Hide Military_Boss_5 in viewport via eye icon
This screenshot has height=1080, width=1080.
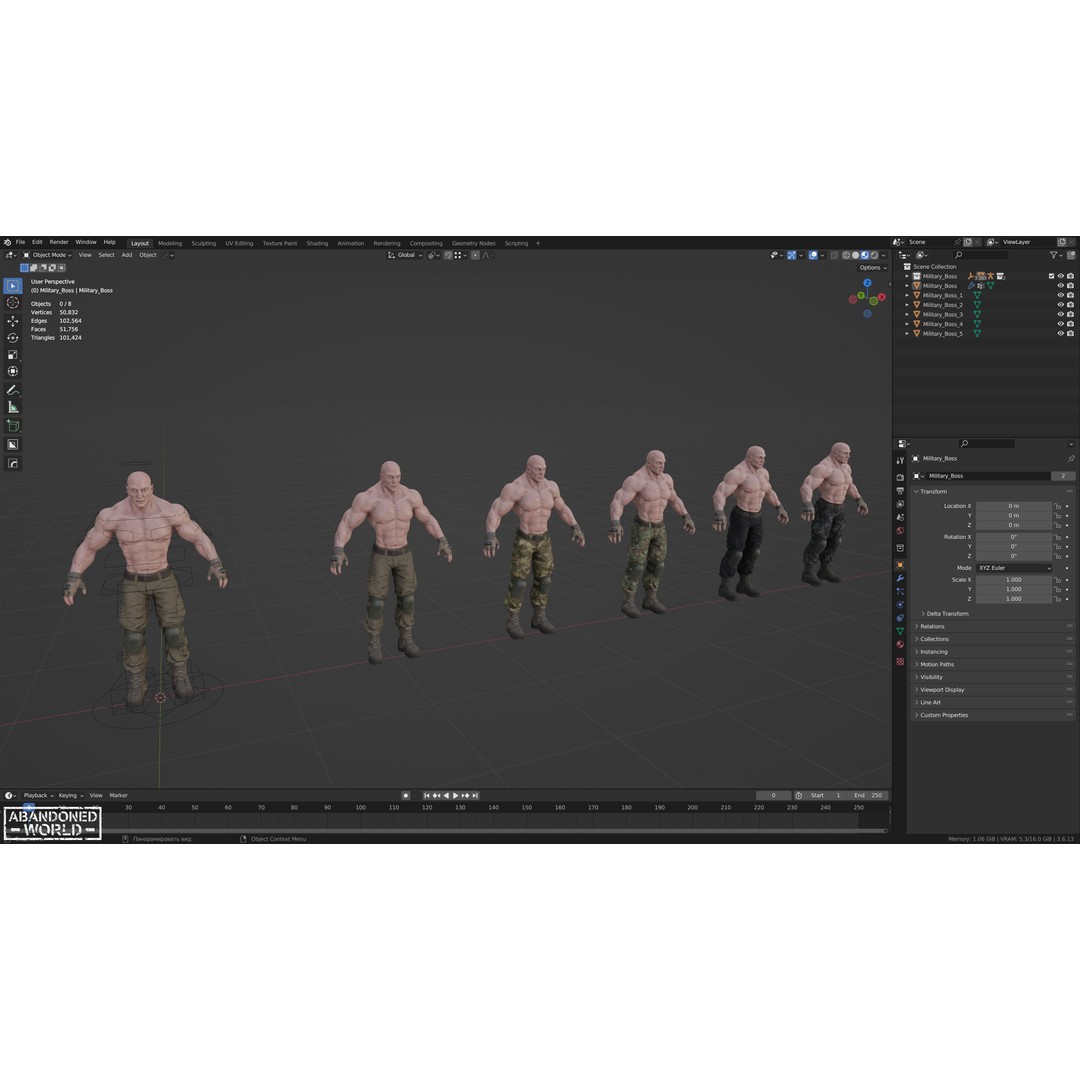click(1061, 333)
